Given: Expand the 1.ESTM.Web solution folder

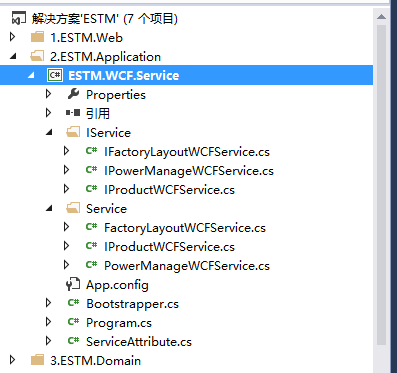Looking at the screenshot, I should pyautogui.click(x=13, y=37).
